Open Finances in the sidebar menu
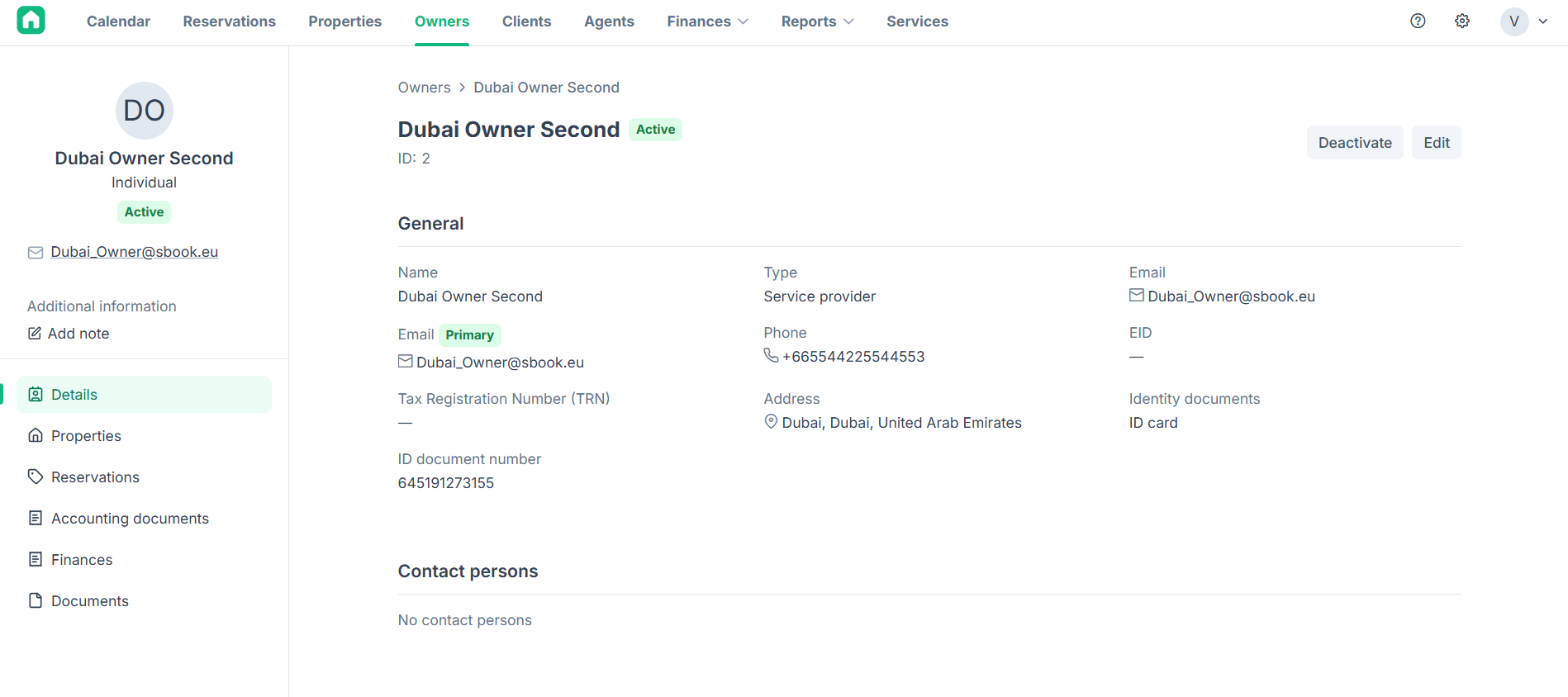The height and width of the screenshot is (697, 1568). [x=144, y=560]
